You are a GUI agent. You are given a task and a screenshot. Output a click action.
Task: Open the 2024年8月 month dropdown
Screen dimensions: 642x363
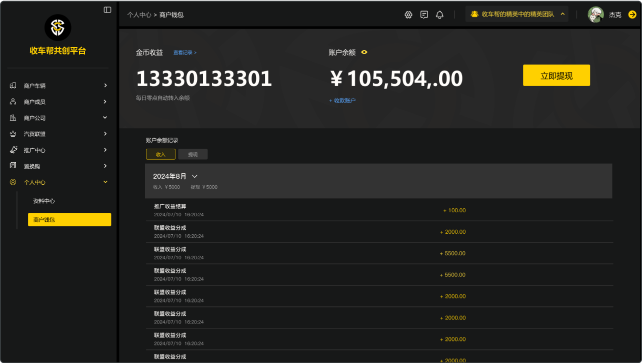175,176
